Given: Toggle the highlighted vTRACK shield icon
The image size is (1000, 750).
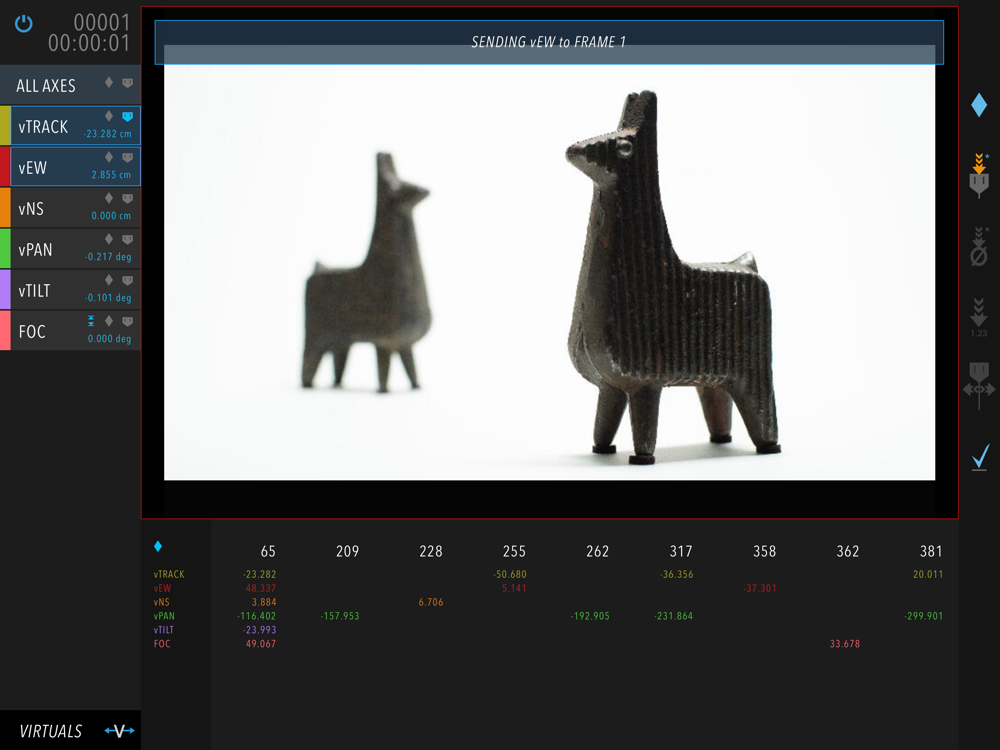Looking at the screenshot, I should click(128, 116).
